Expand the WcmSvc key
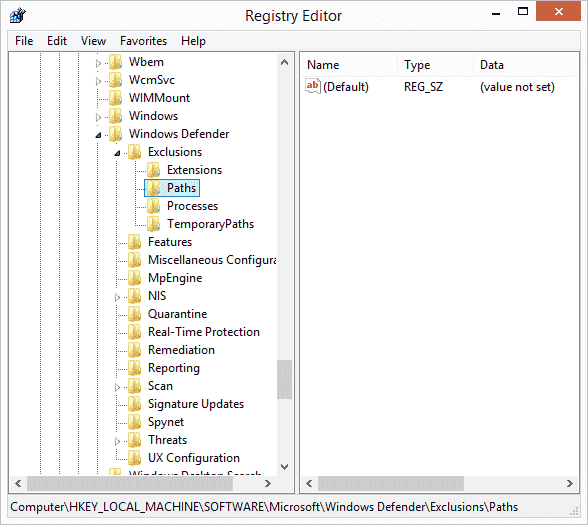Image resolution: width=588 pixels, height=525 pixels. (98, 81)
